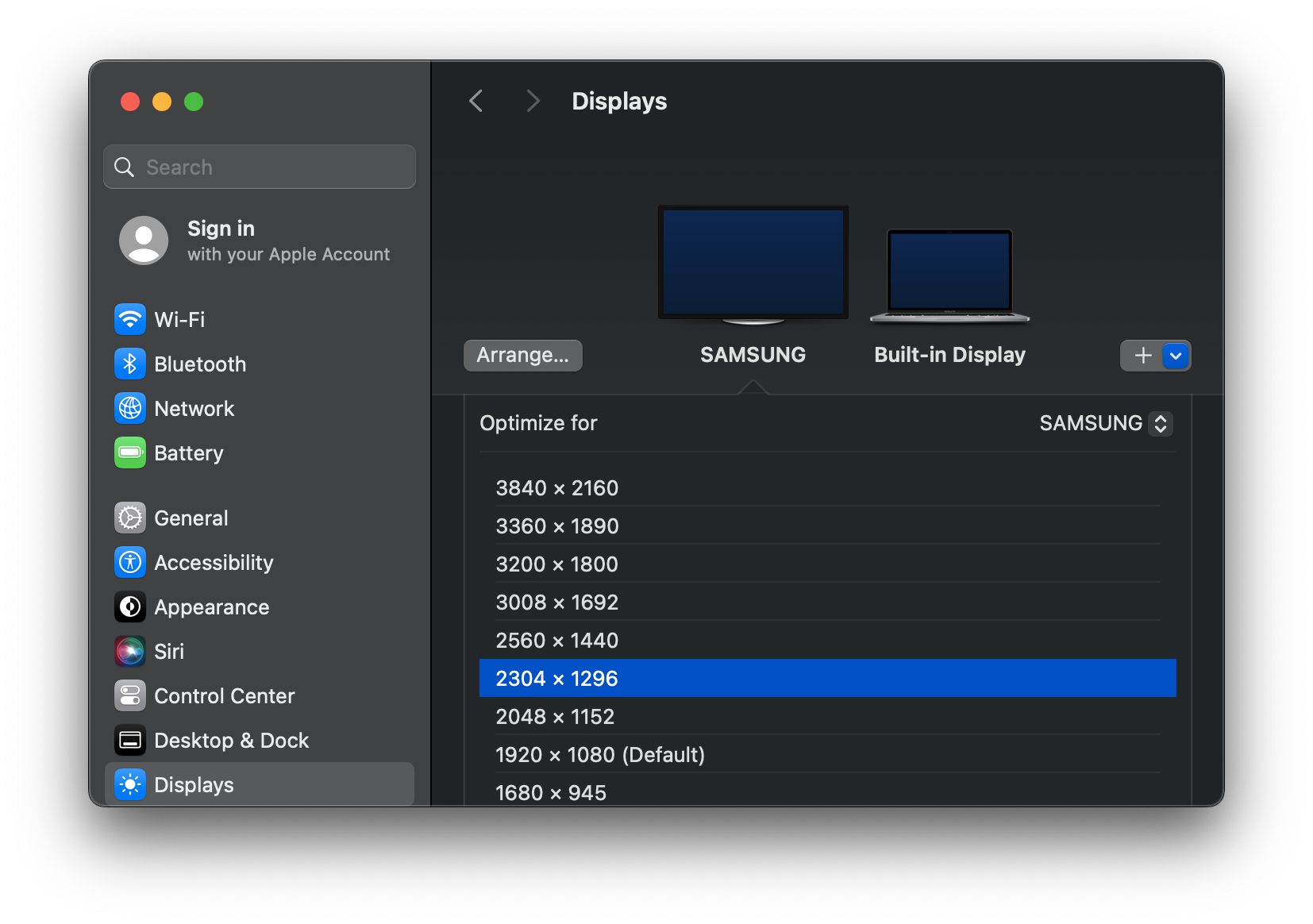Select 1920 × 1080 (Default) resolution

click(x=828, y=754)
